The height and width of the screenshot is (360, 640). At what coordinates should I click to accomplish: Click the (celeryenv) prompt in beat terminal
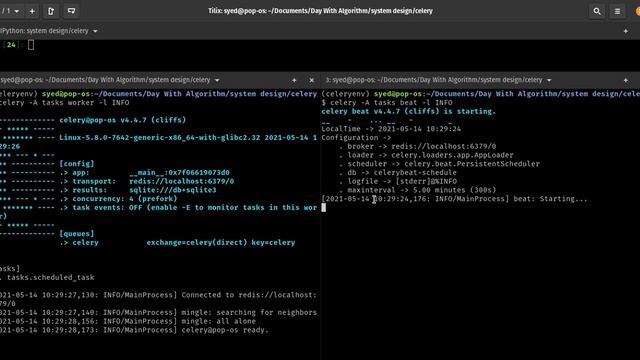pos(345,94)
